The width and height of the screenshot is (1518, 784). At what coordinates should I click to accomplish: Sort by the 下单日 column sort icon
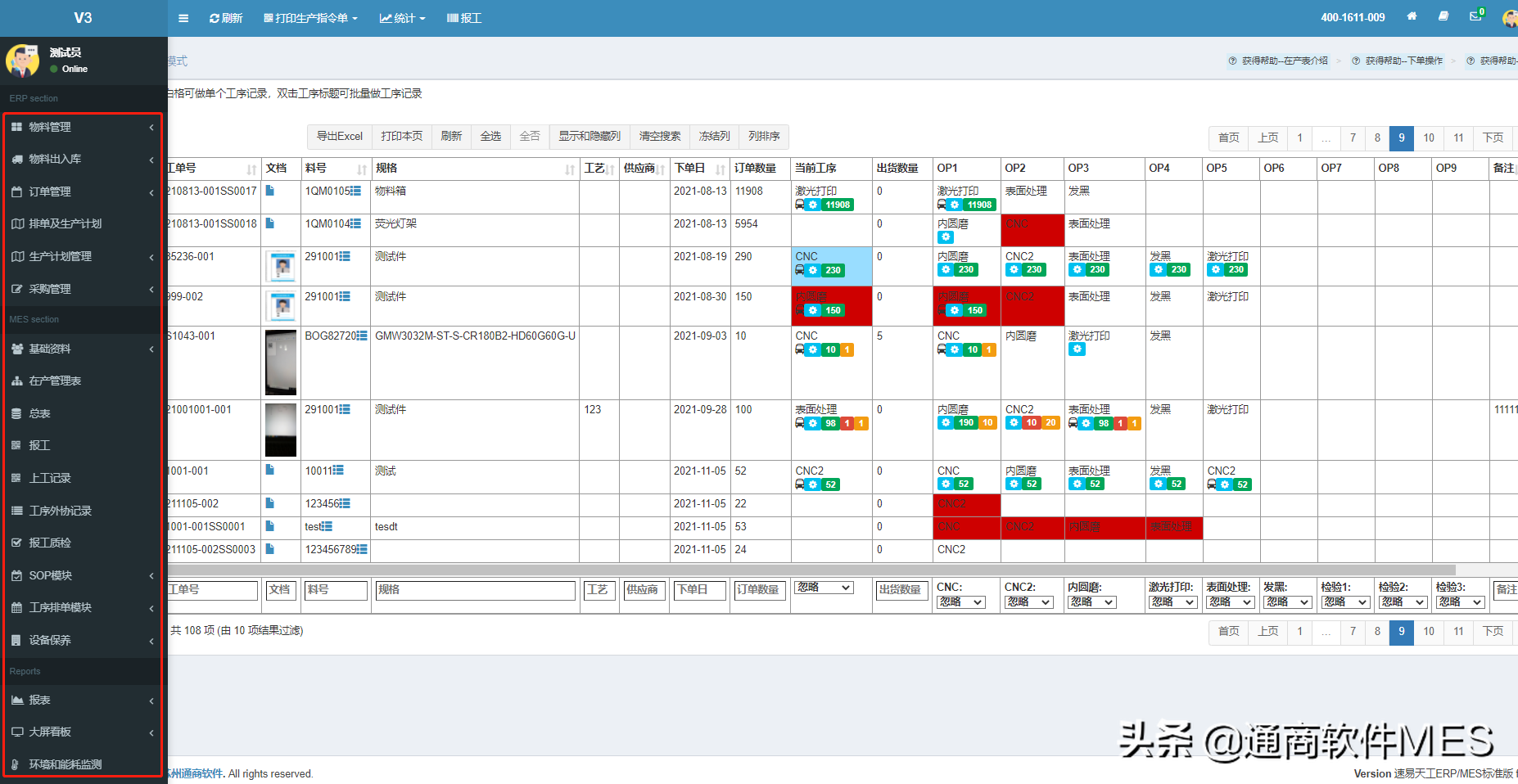tap(721, 169)
